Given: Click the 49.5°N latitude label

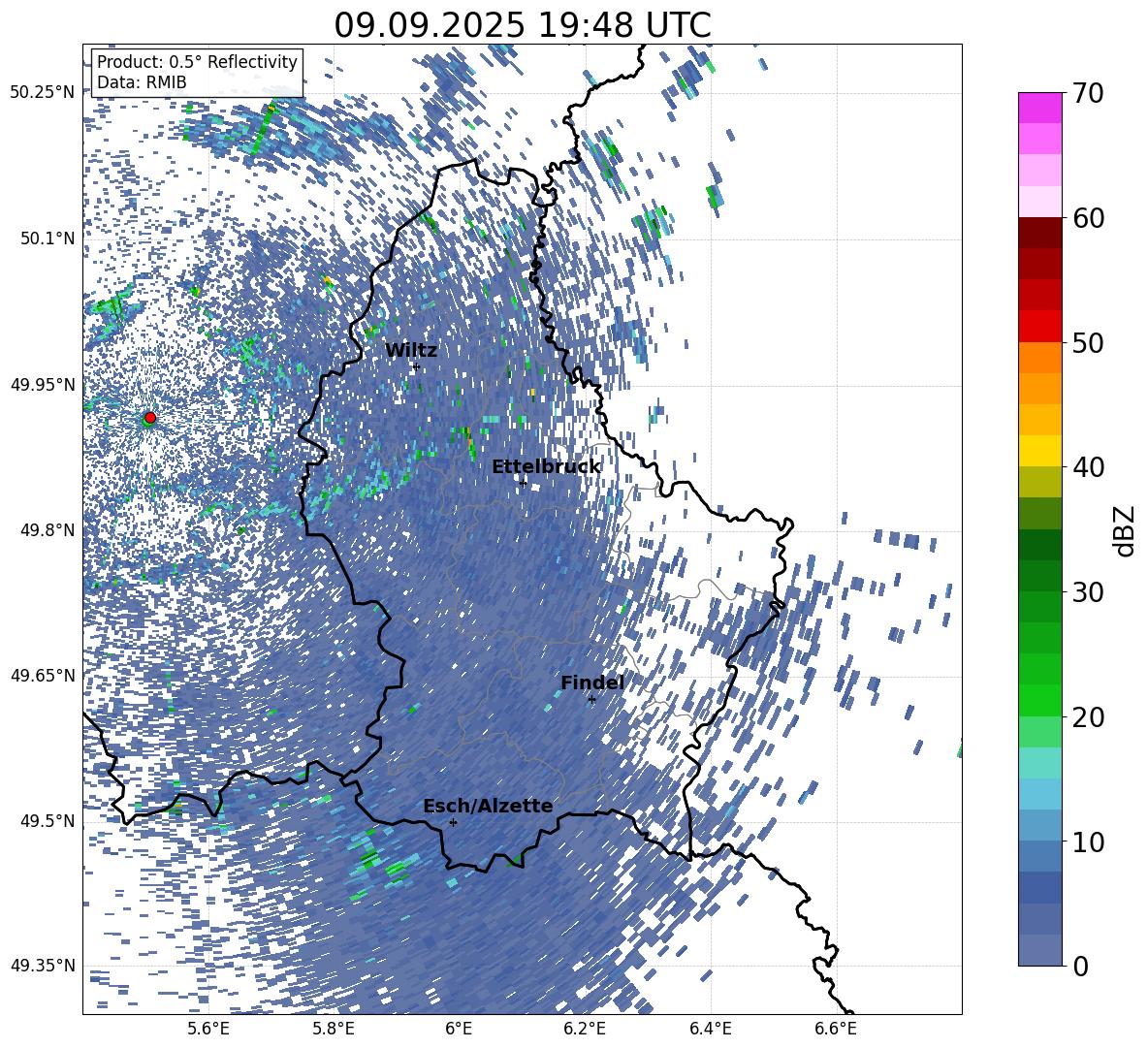Looking at the screenshot, I should click(x=47, y=820).
